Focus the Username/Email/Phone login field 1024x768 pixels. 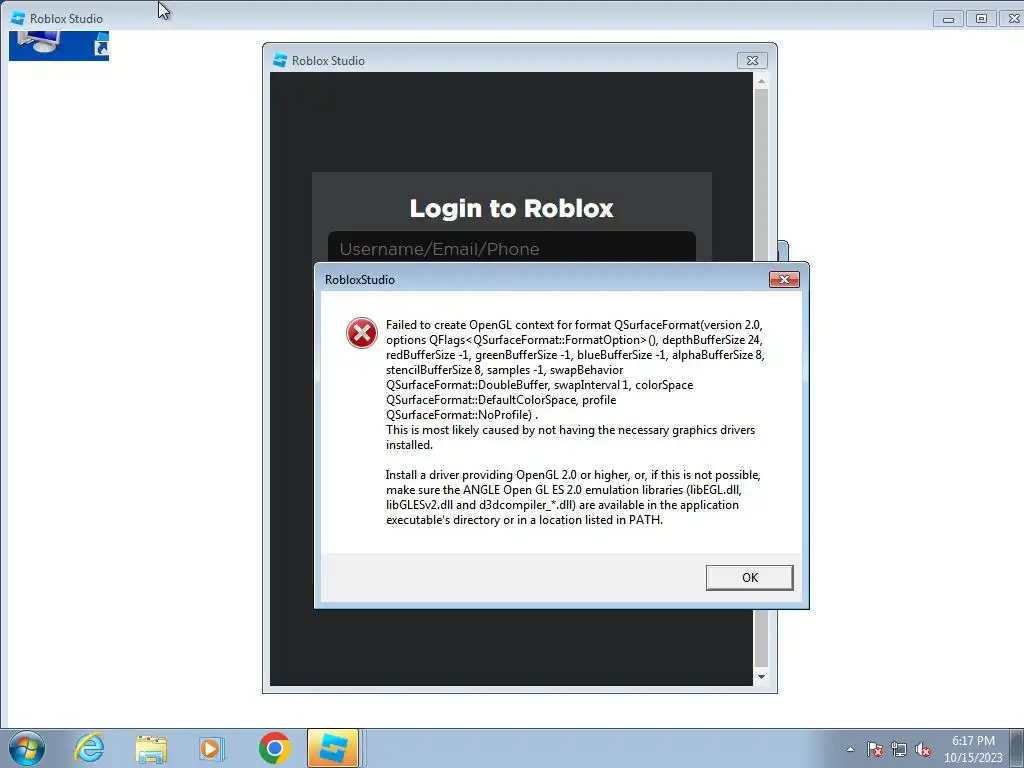tap(511, 247)
